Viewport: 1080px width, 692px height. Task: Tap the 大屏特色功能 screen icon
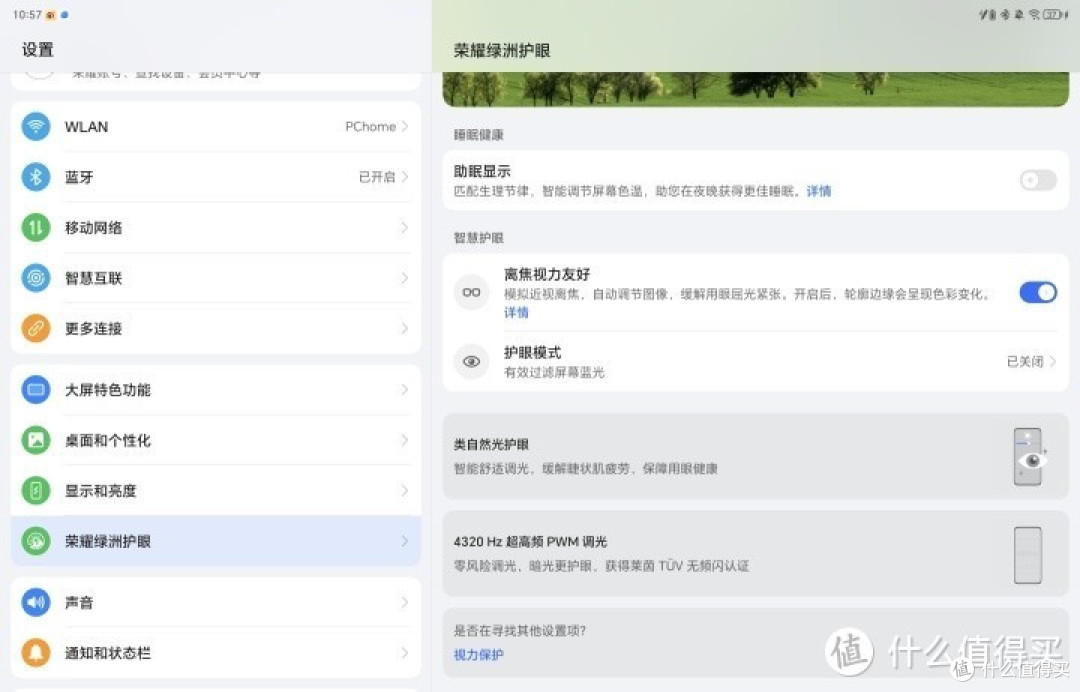[x=36, y=390]
